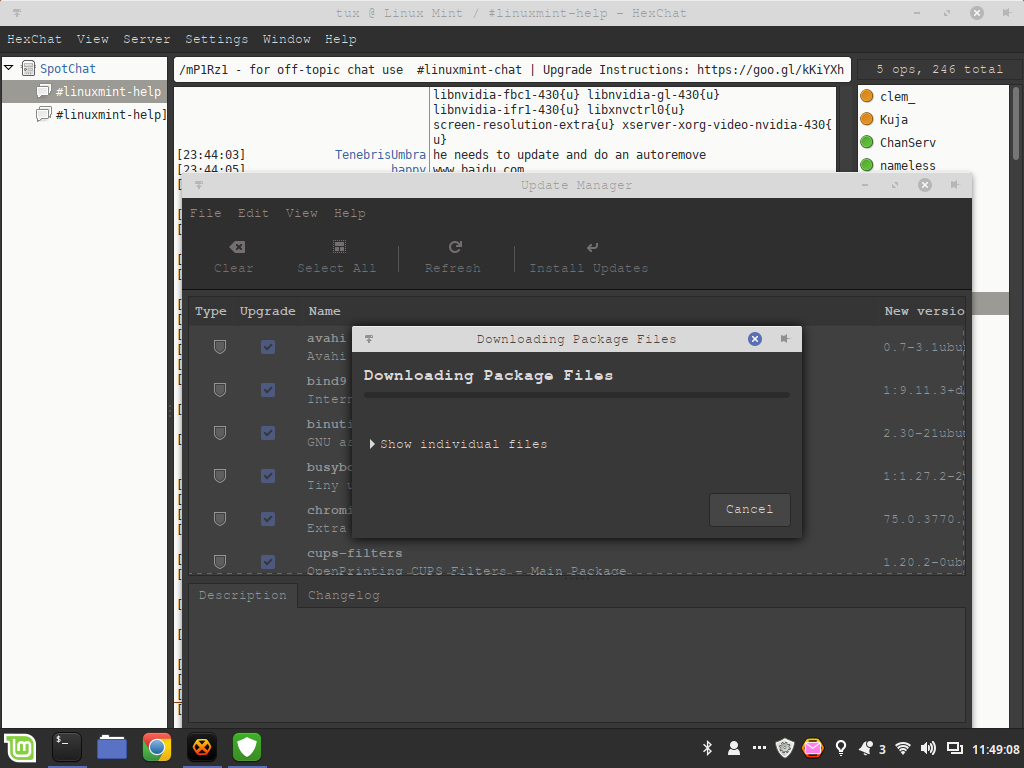
Task: Click the shield type icon for avahi row
Action: click(220, 347)
